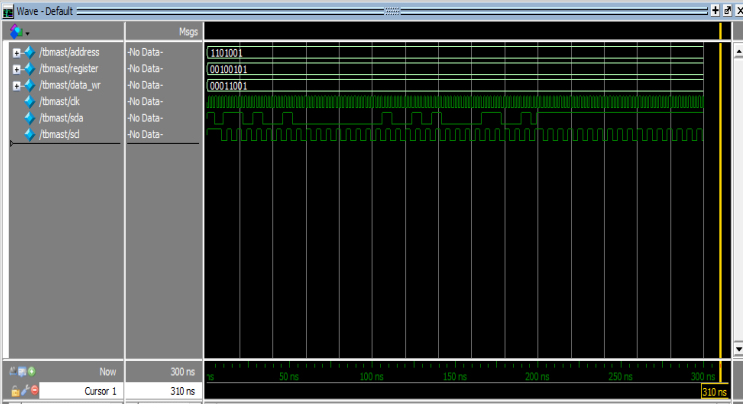
Task: Click the 300 ns timeline label
Action: (x=703, y=377)
